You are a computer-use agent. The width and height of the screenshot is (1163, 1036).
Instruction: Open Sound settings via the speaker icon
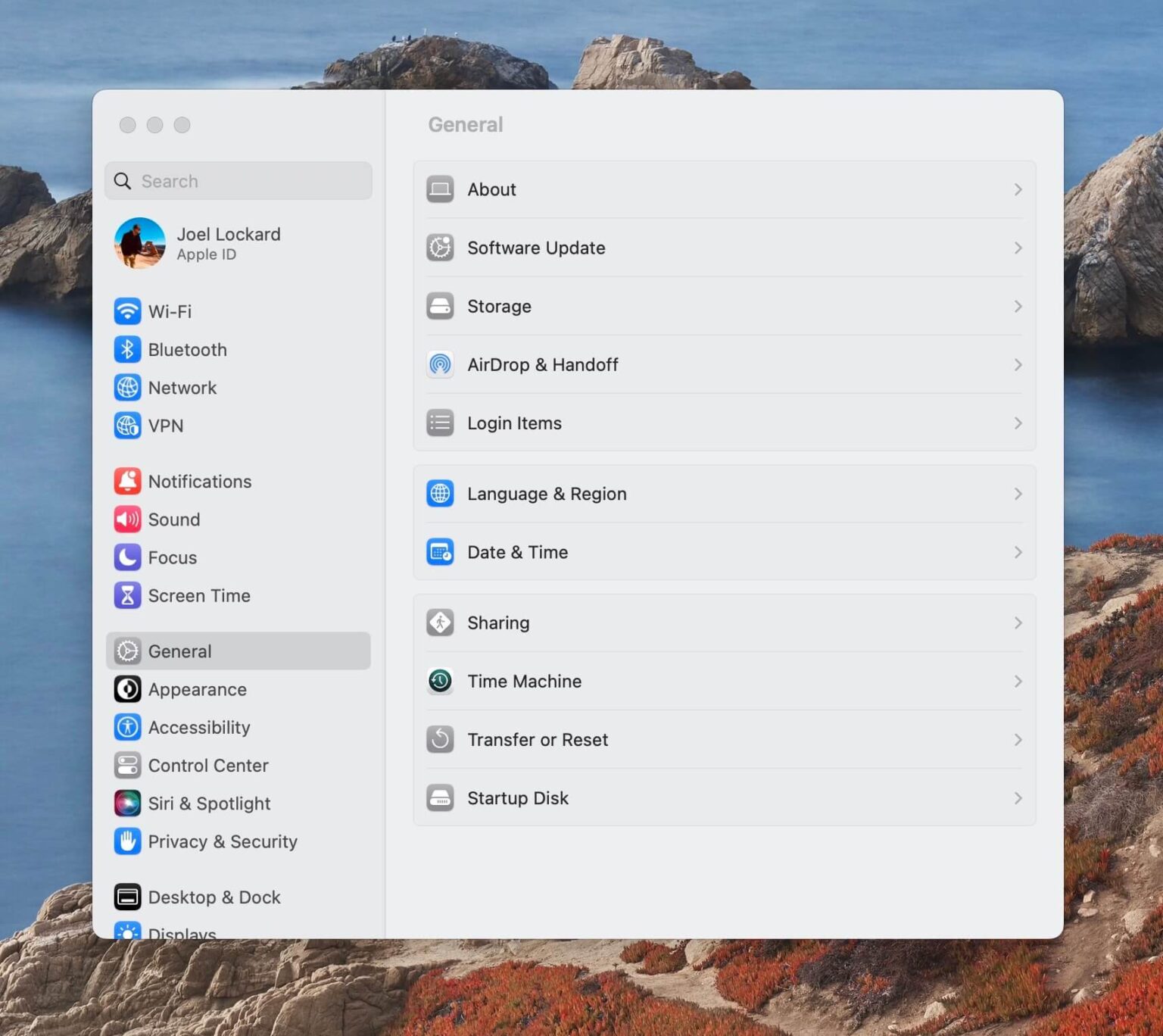pos(127,520)
